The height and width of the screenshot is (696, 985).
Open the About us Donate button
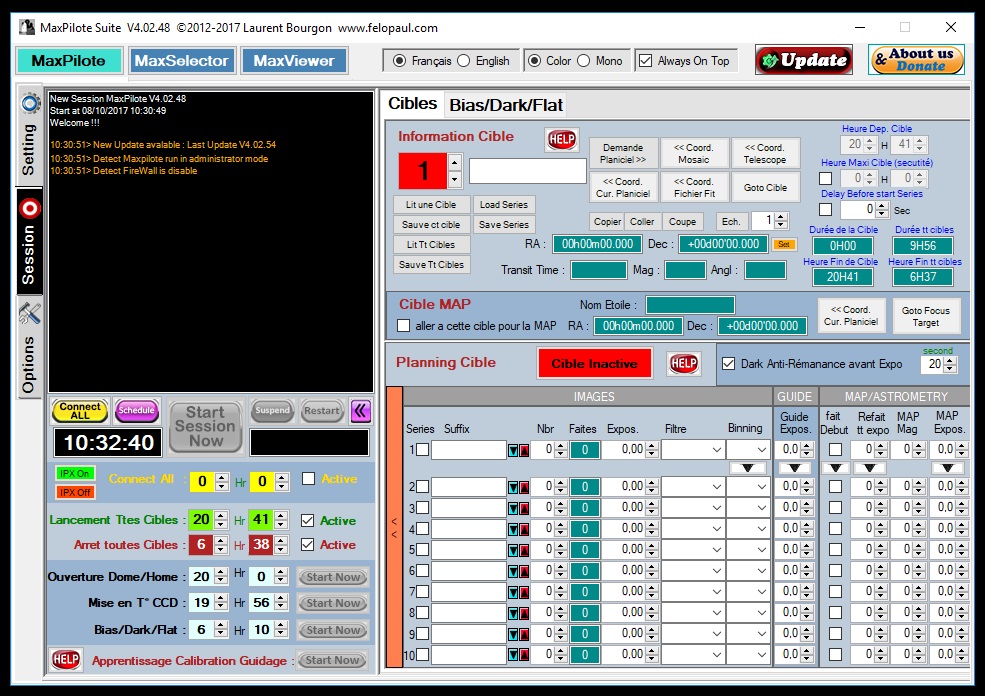[x=917, y=60]
